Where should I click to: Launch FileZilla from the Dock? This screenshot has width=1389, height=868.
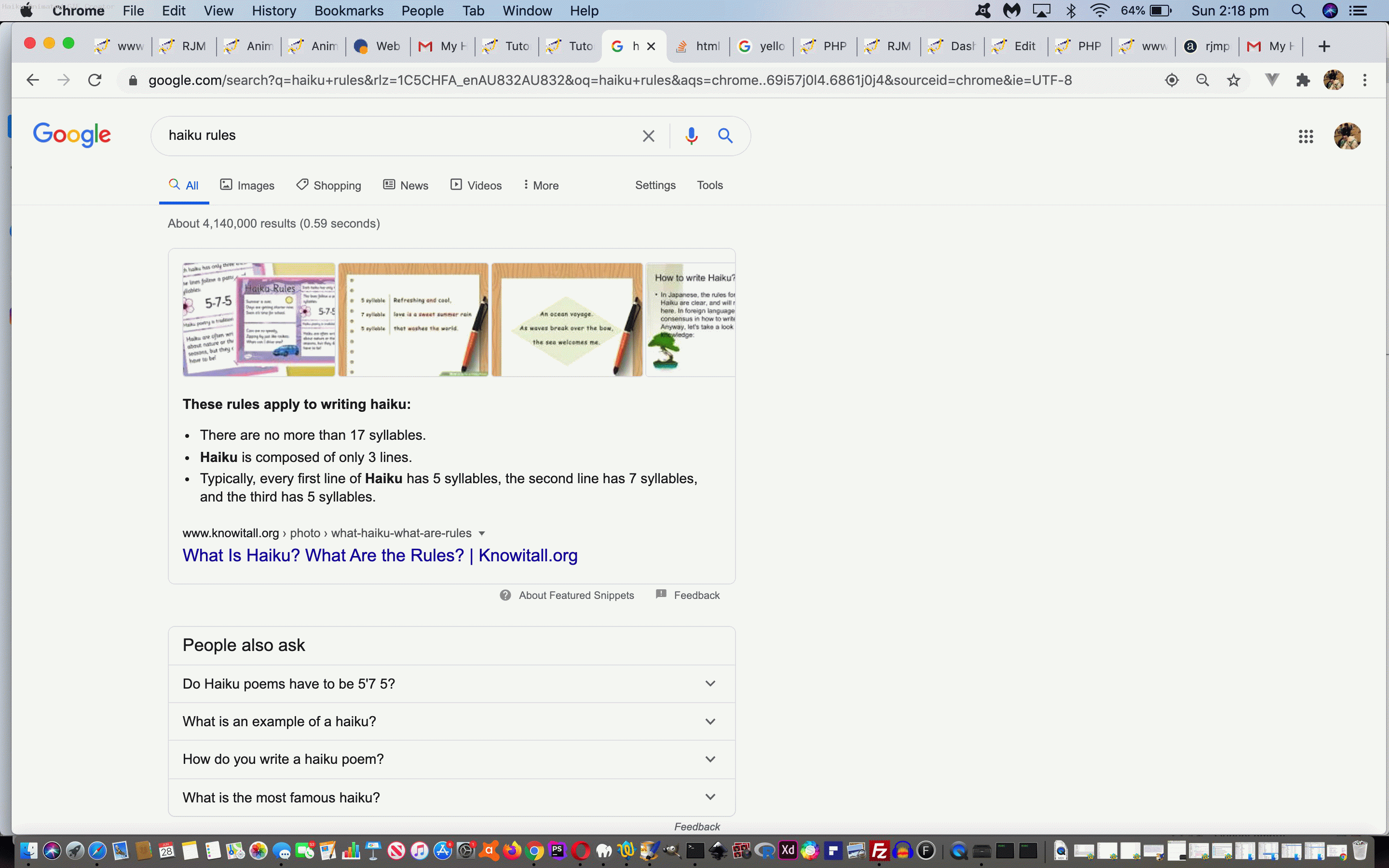879,850
